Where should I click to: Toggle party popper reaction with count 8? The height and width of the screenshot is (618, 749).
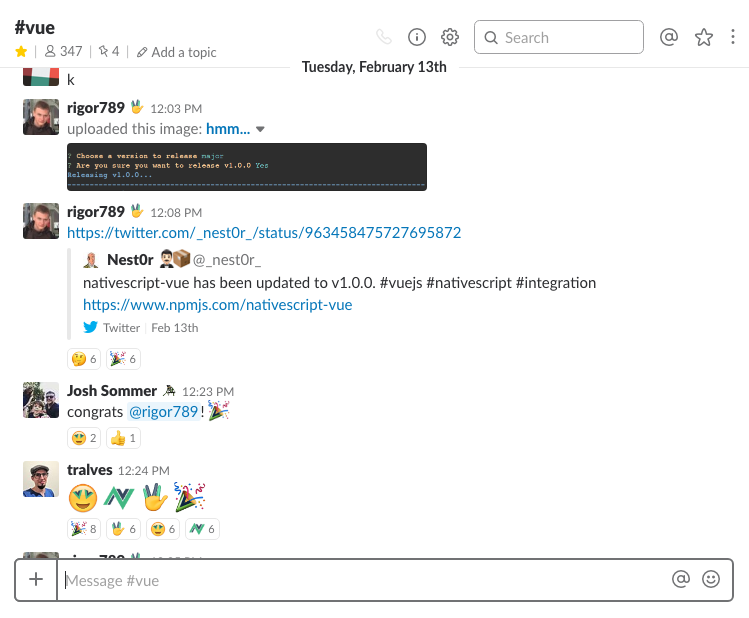tap(84, 529)
